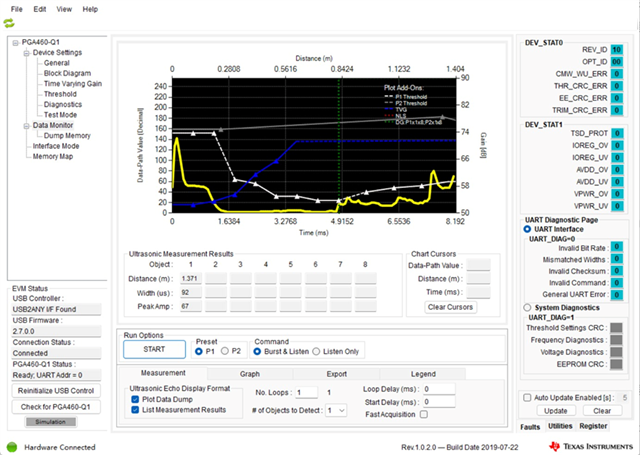Click the Threshold Settings CRC indicator
This screenshot has height=455, width=640.
616,328
